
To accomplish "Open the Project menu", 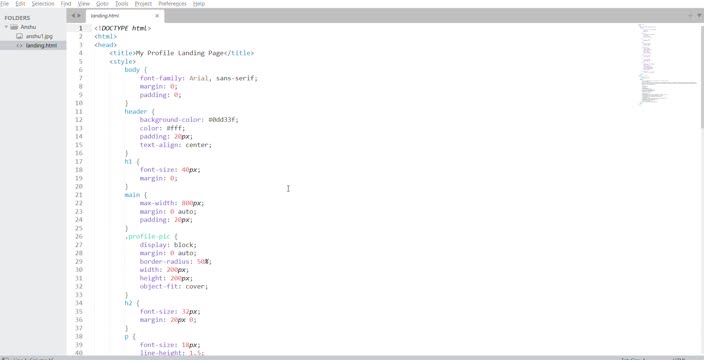I will 143,4.
